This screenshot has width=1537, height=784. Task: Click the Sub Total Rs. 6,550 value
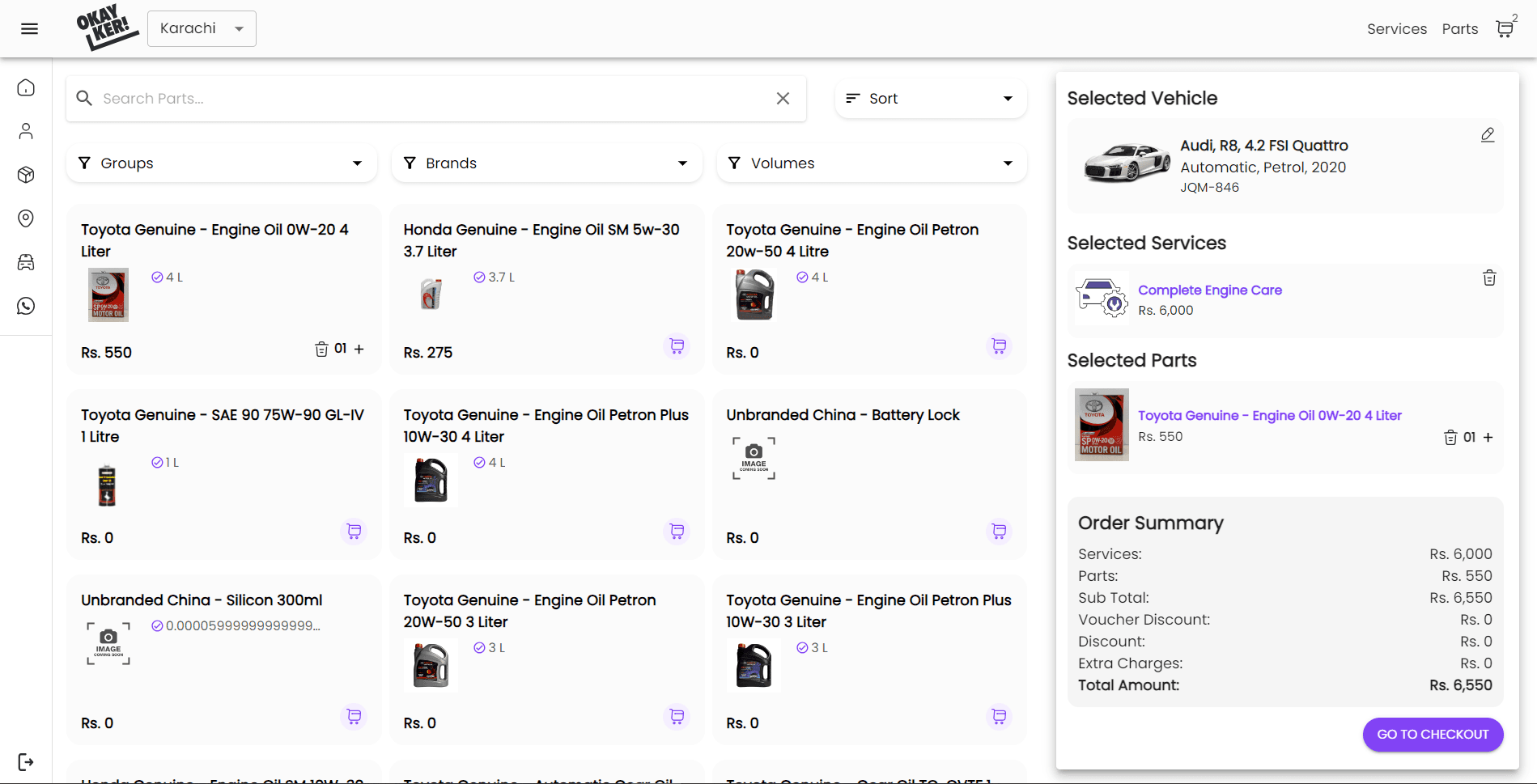pos(1460,598)
